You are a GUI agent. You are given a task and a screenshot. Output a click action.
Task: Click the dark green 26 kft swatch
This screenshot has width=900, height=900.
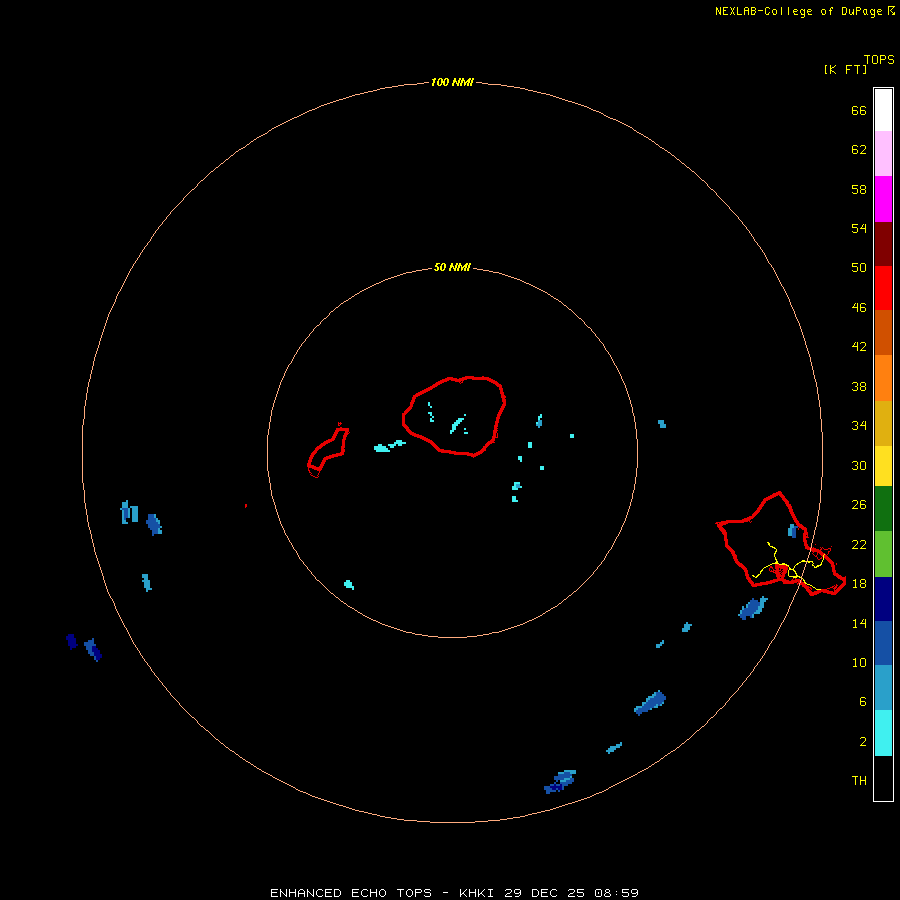(x=883, y=509)
